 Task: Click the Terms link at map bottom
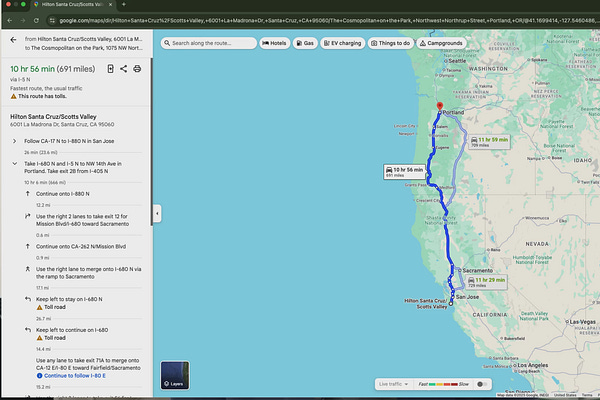[x=587, y=395]
